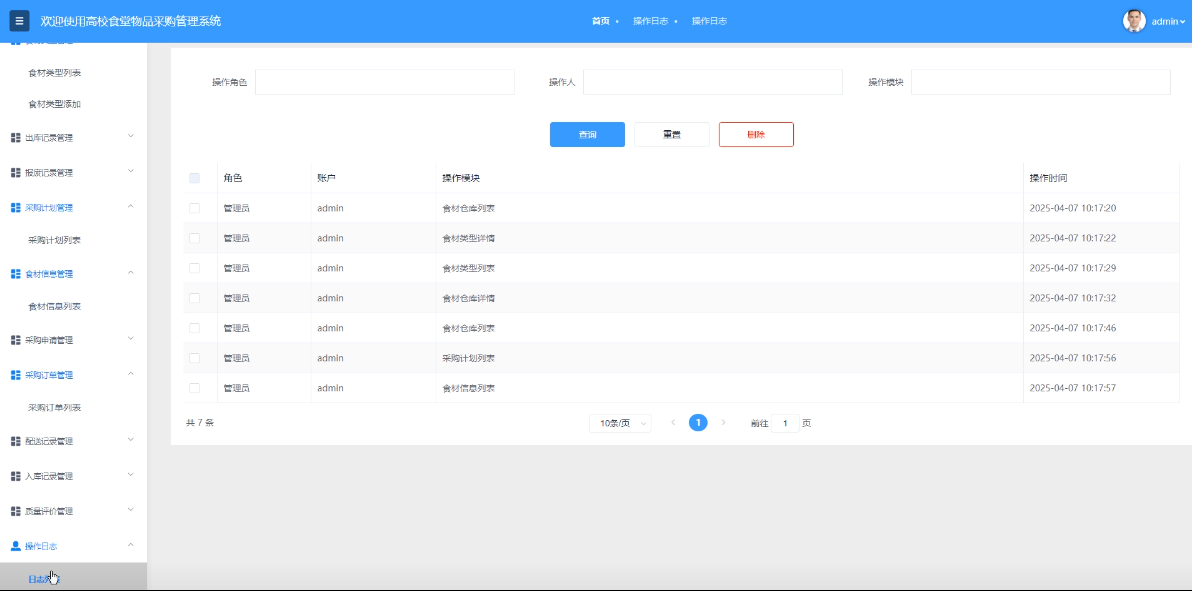Image resolution: width=1192 pixels, height=591 pixels.
Task: Expand the 采购申请管理 chevron
Action: tap(130, 338)
